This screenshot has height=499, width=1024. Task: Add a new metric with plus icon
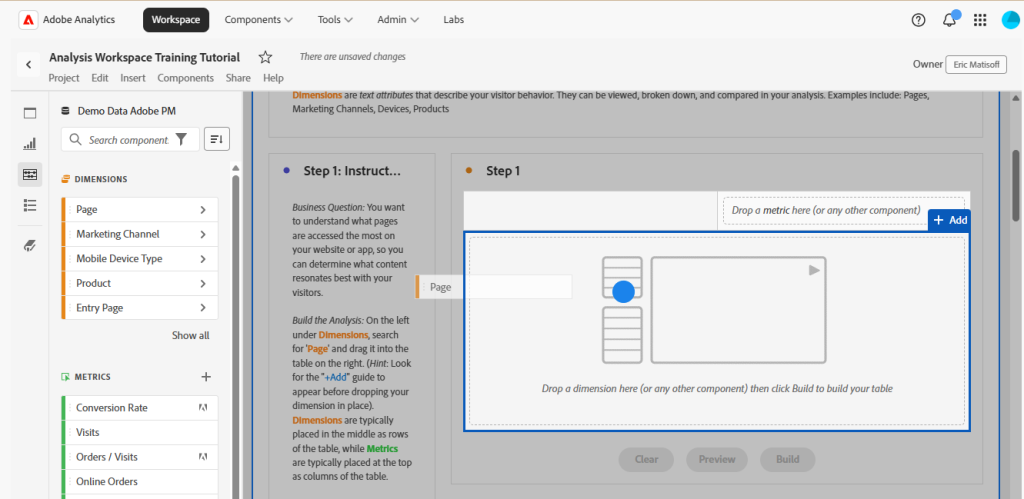(x=206, y=377)
